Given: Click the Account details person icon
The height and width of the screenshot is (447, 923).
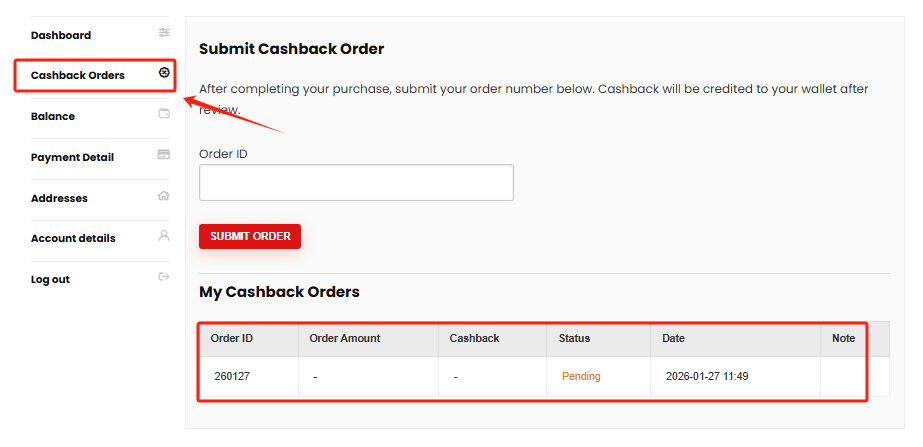Looking at the screenshot, I should click(x=164, y=236).
